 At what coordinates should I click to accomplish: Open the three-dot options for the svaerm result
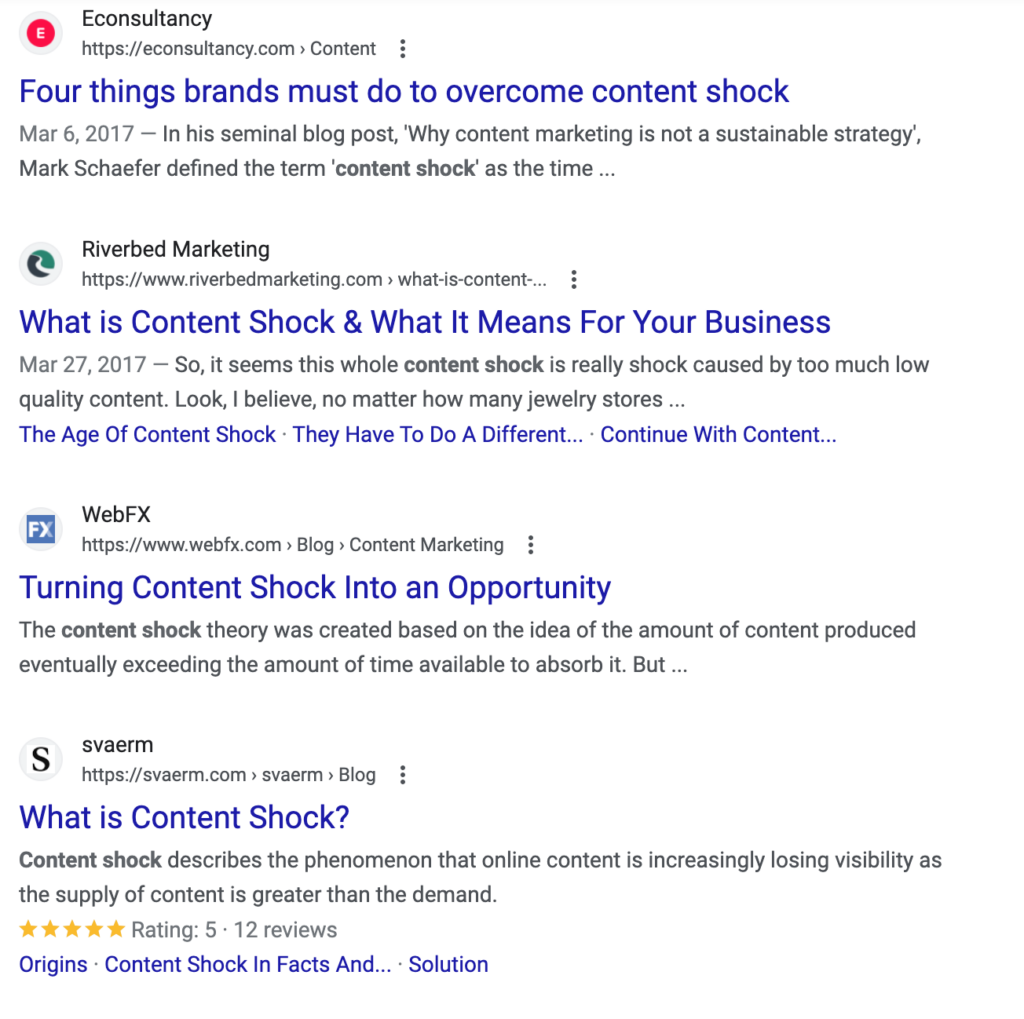[402, 774]
